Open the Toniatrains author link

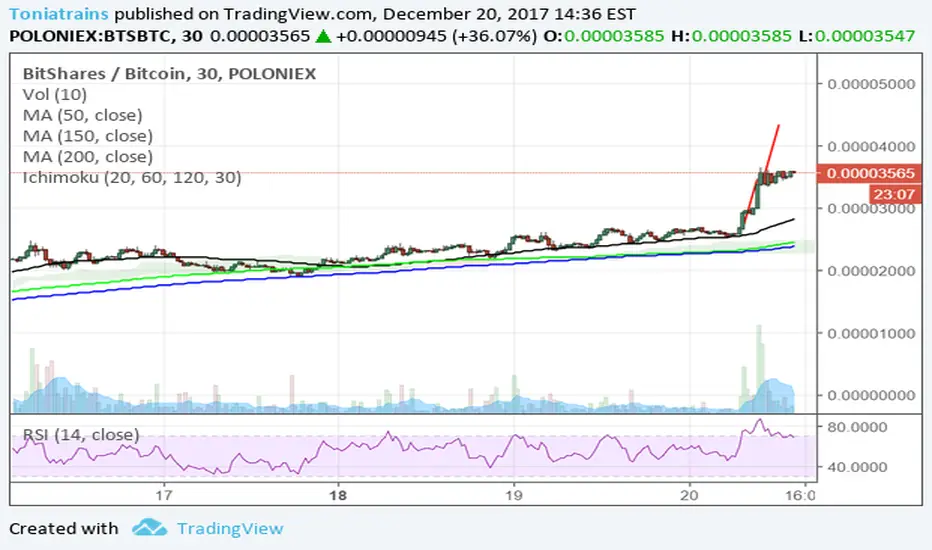[x=59, y=14]
